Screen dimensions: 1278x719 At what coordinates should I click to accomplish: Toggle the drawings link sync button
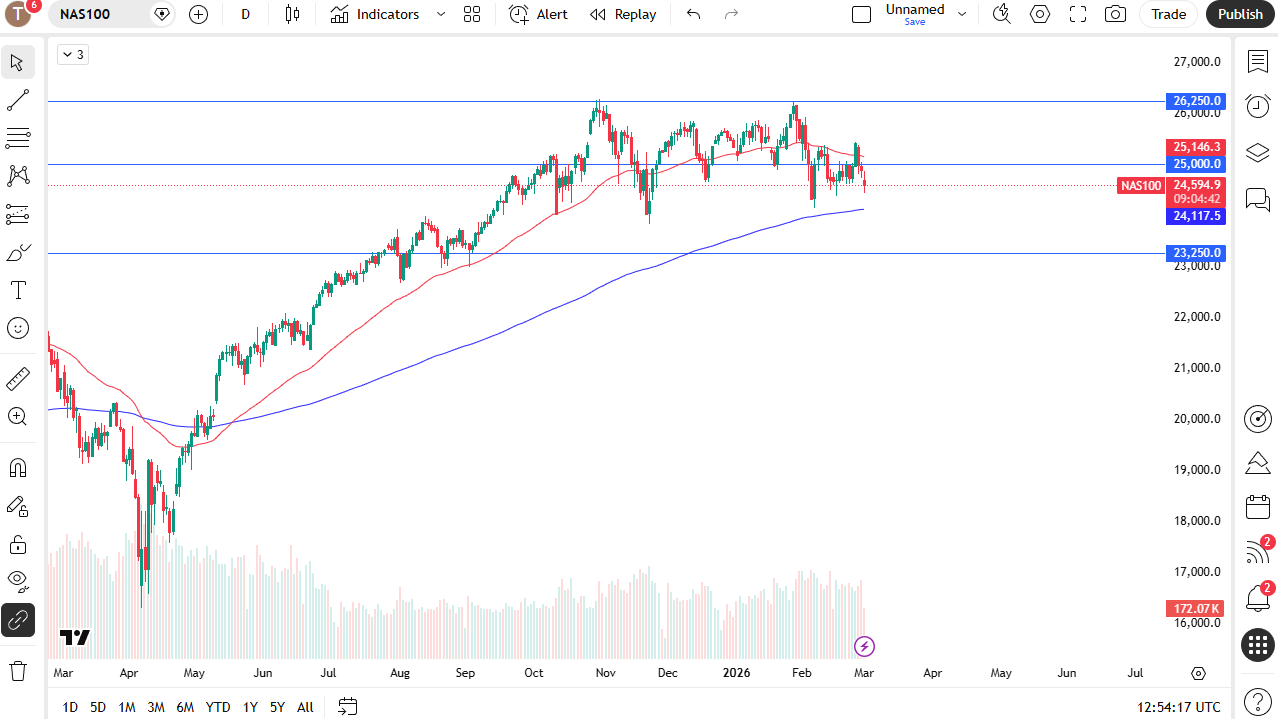[18, 621]
